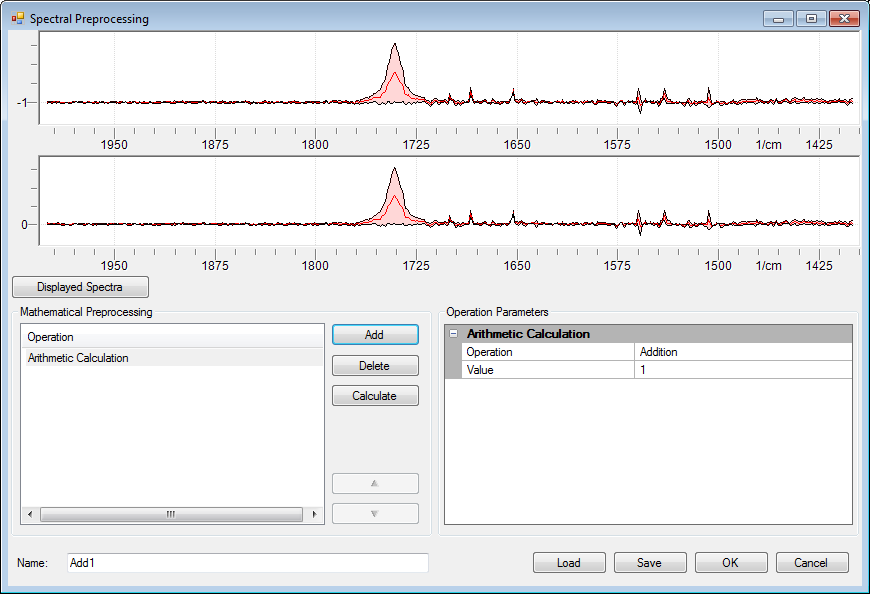The image size is (870, 594).
Task: Delete the selected operation
Action: 375,366
